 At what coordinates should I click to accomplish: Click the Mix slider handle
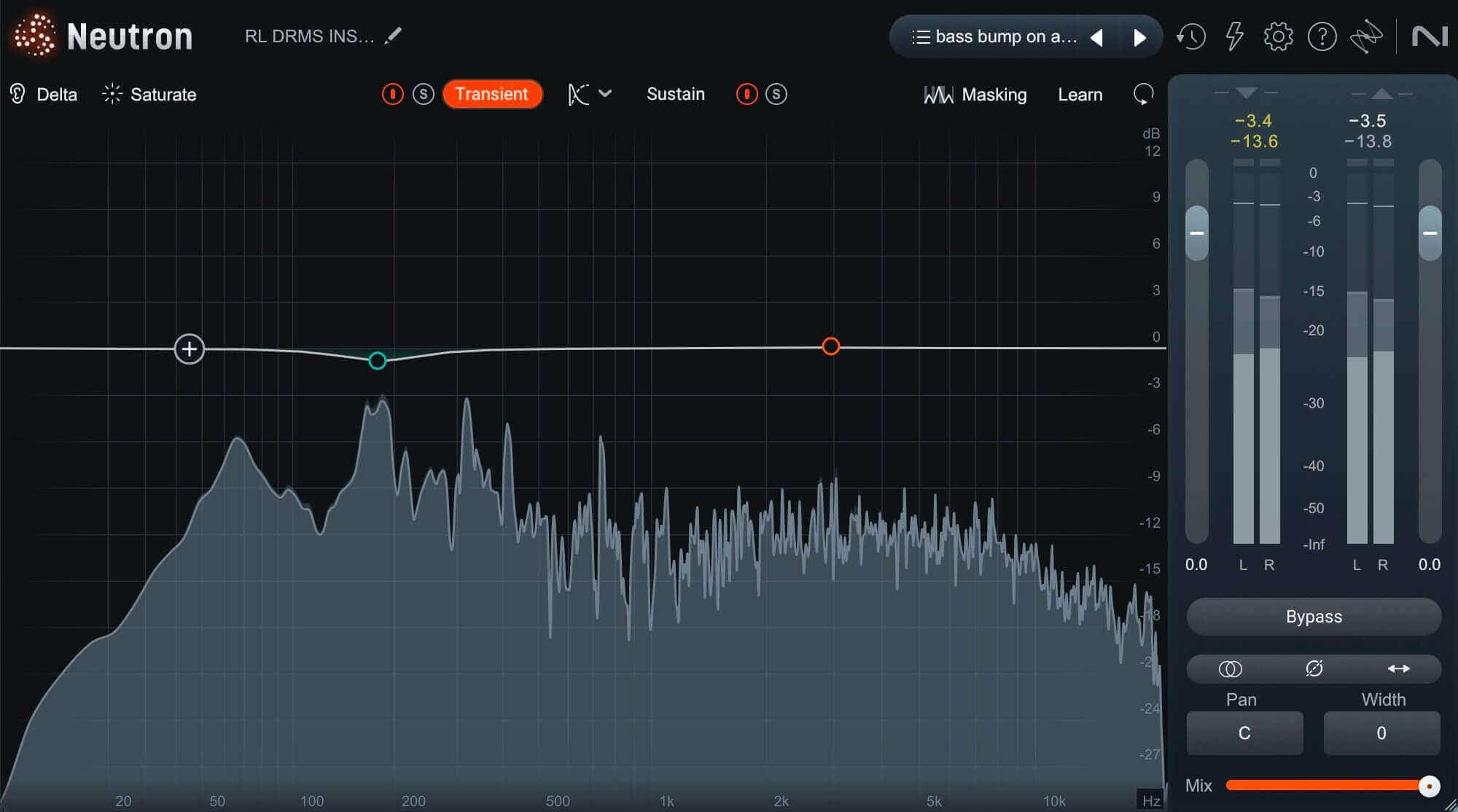[x=1429, y=786]
